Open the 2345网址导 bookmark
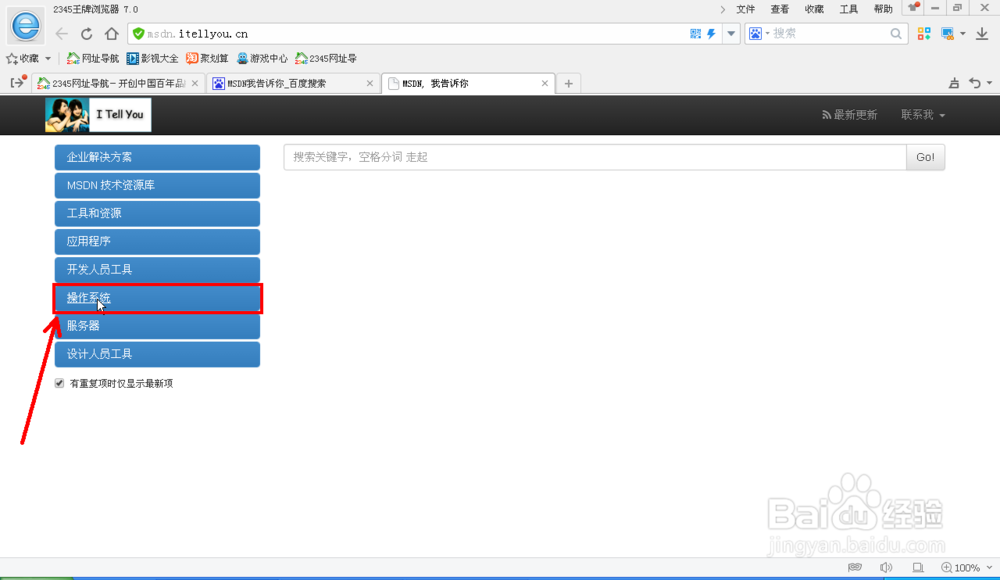The height and width of the screenshot is (580, 1000). (x=326, y=59)
